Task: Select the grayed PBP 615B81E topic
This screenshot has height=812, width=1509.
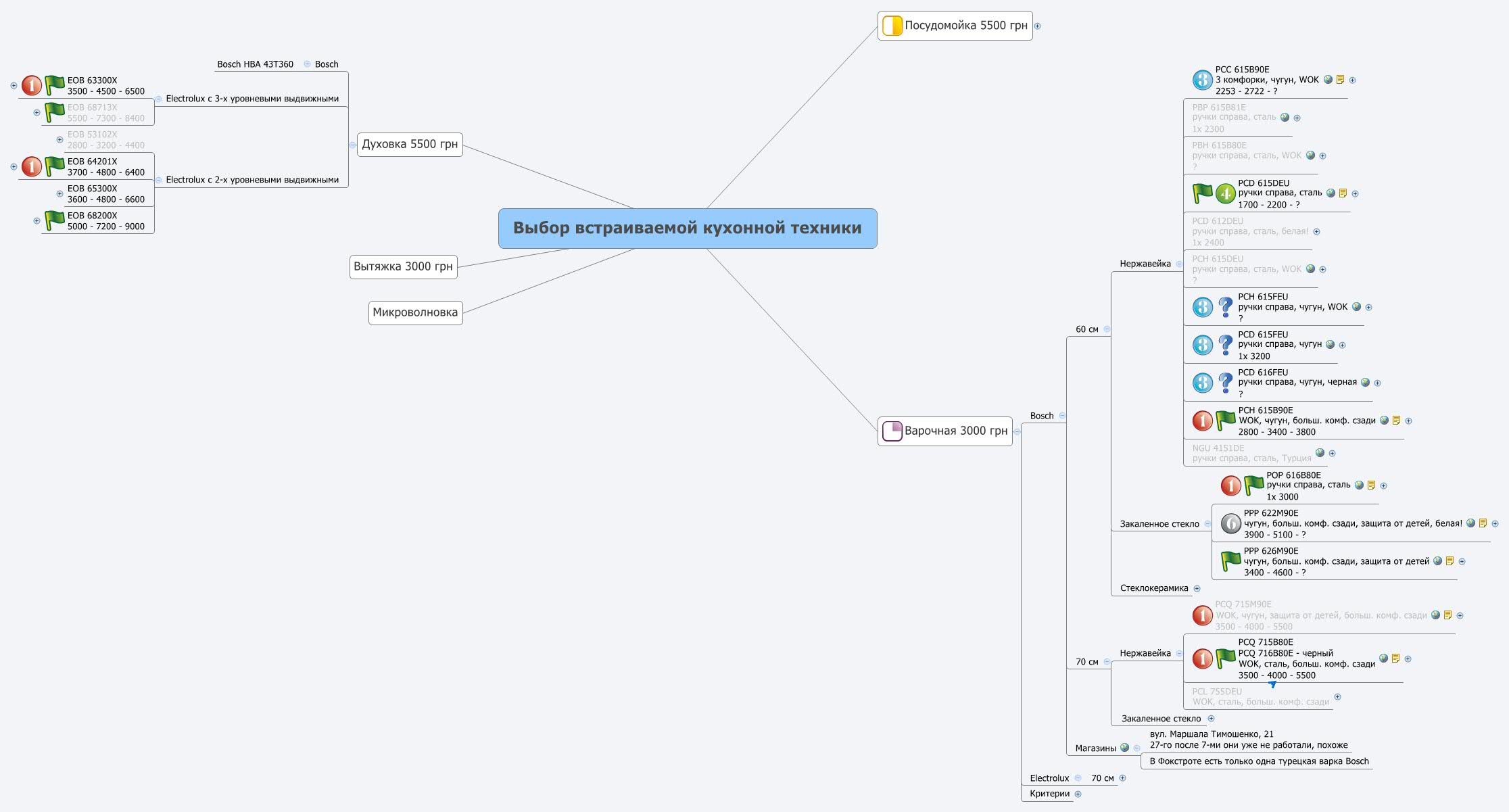Action: [x=1235, y=118]
